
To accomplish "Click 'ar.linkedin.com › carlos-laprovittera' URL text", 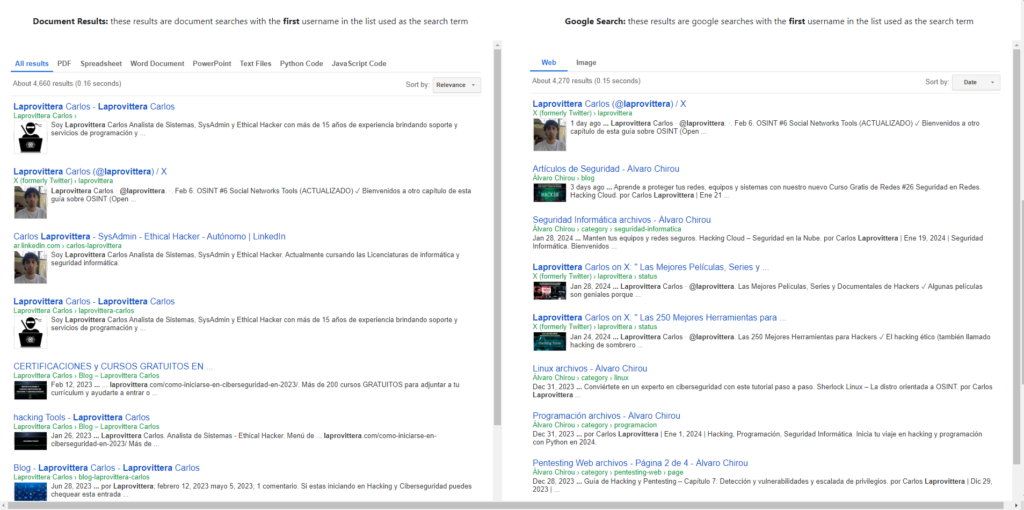I will 67,246.
